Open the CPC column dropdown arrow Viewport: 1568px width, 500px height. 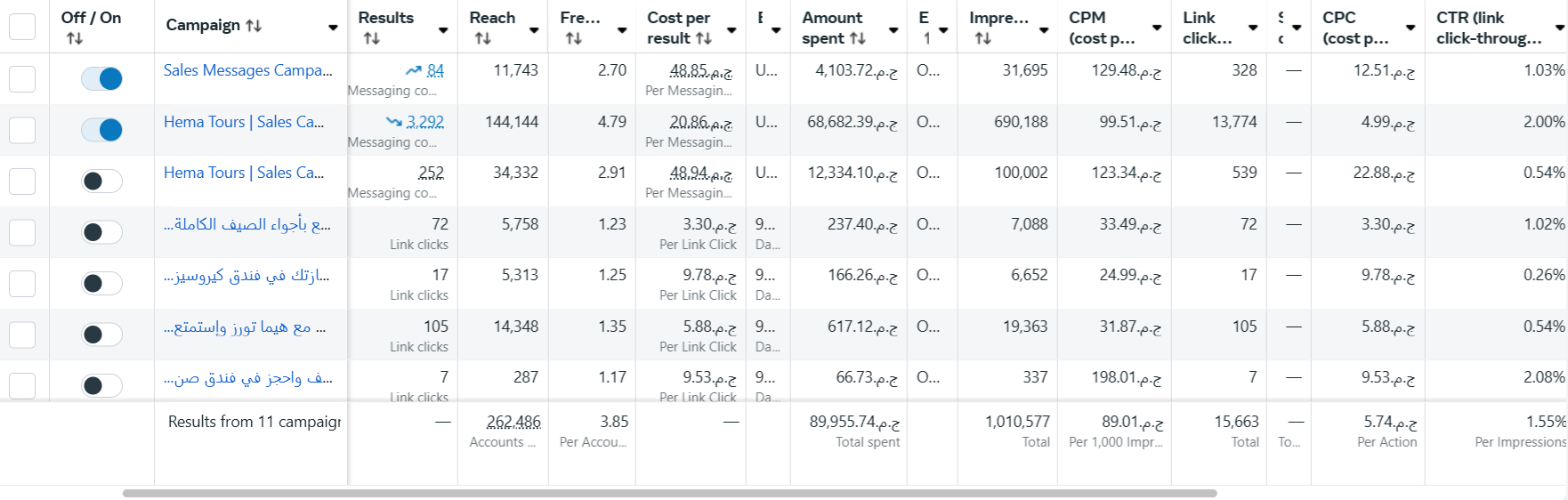click(x=1410, y=28)
